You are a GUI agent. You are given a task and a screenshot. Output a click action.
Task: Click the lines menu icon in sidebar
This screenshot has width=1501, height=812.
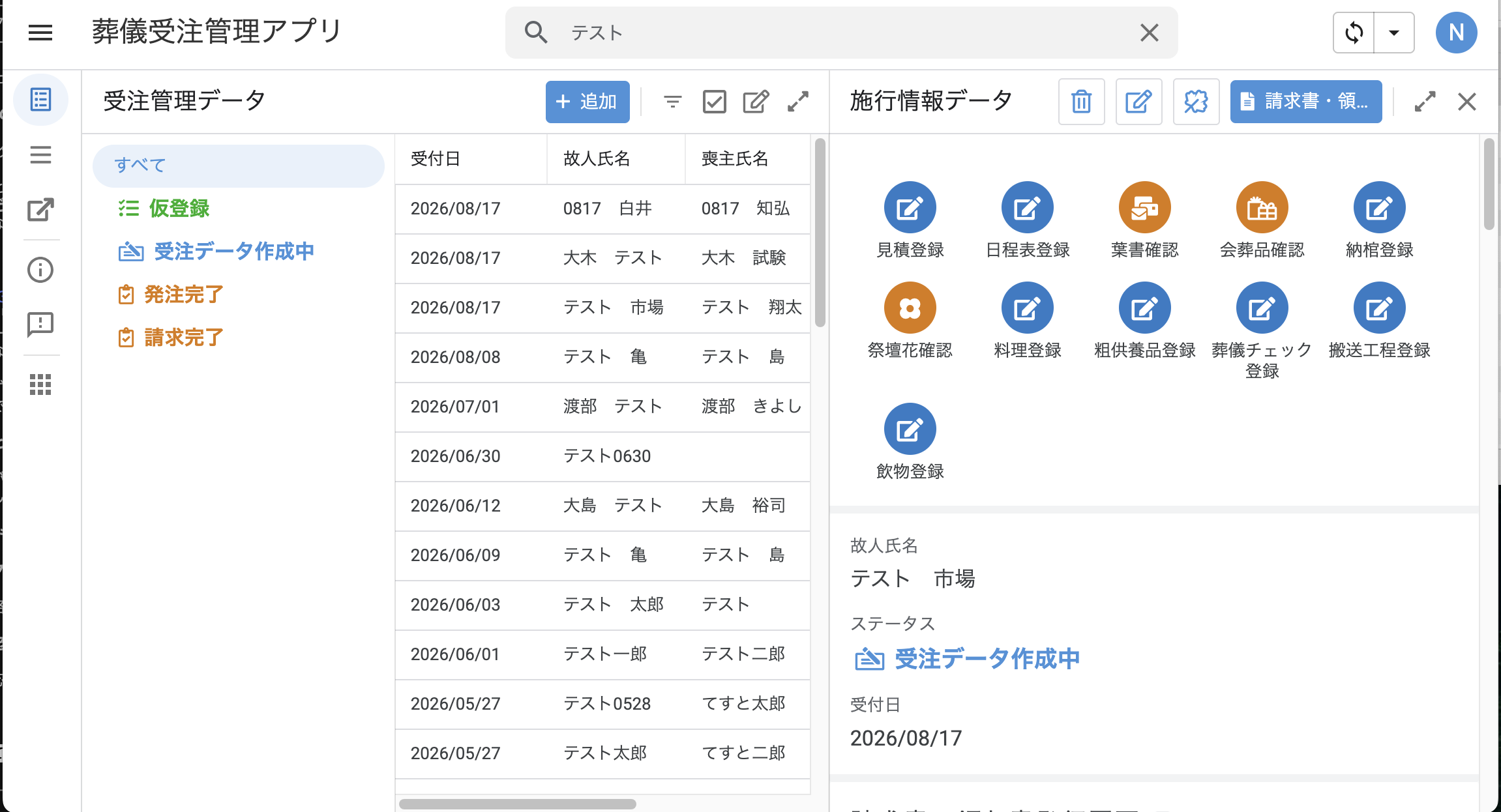pyautogui.click(x=40, y=155)
